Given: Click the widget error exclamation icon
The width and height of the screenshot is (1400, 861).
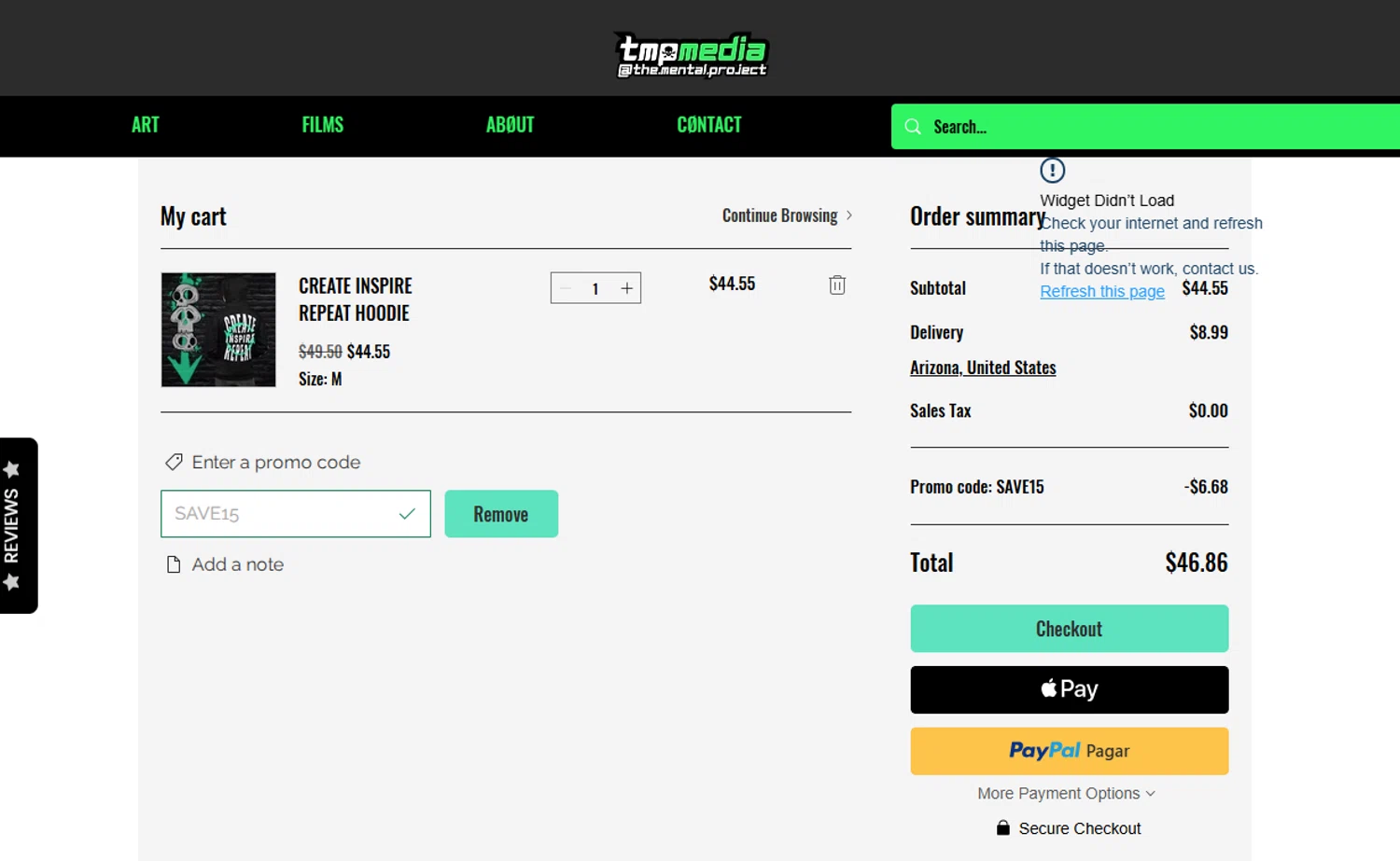Looking at the screenshot, I should pos(1052,171).
